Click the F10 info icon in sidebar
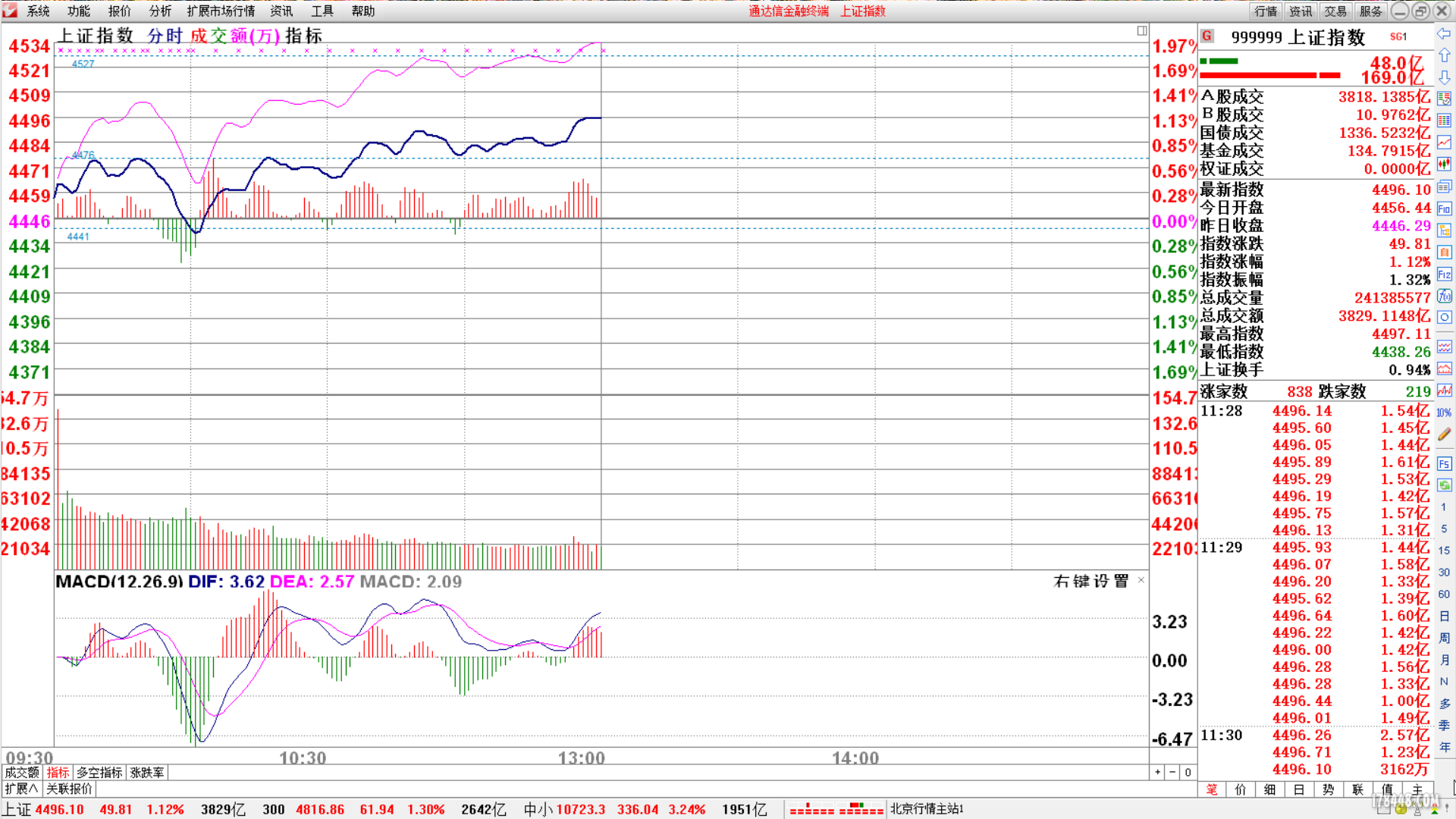The height and width of the screenshot is (819, 1456). coord(1444,209)
